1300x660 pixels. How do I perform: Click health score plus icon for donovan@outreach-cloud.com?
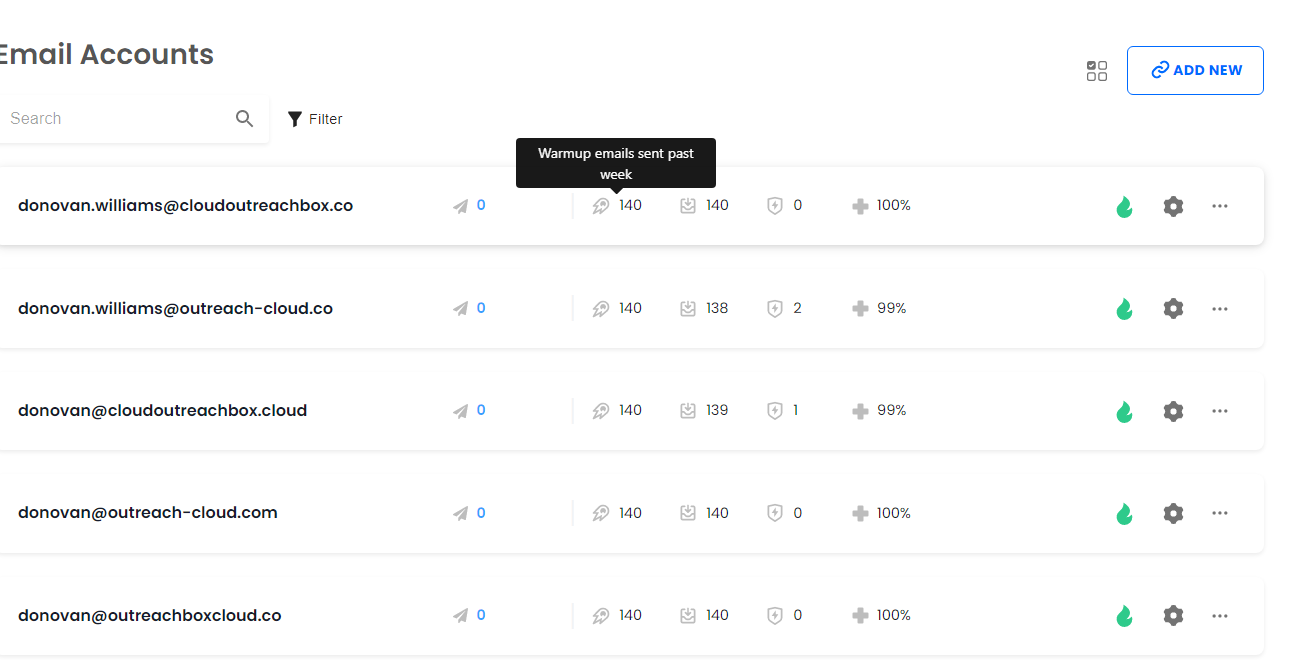point(860,514)
